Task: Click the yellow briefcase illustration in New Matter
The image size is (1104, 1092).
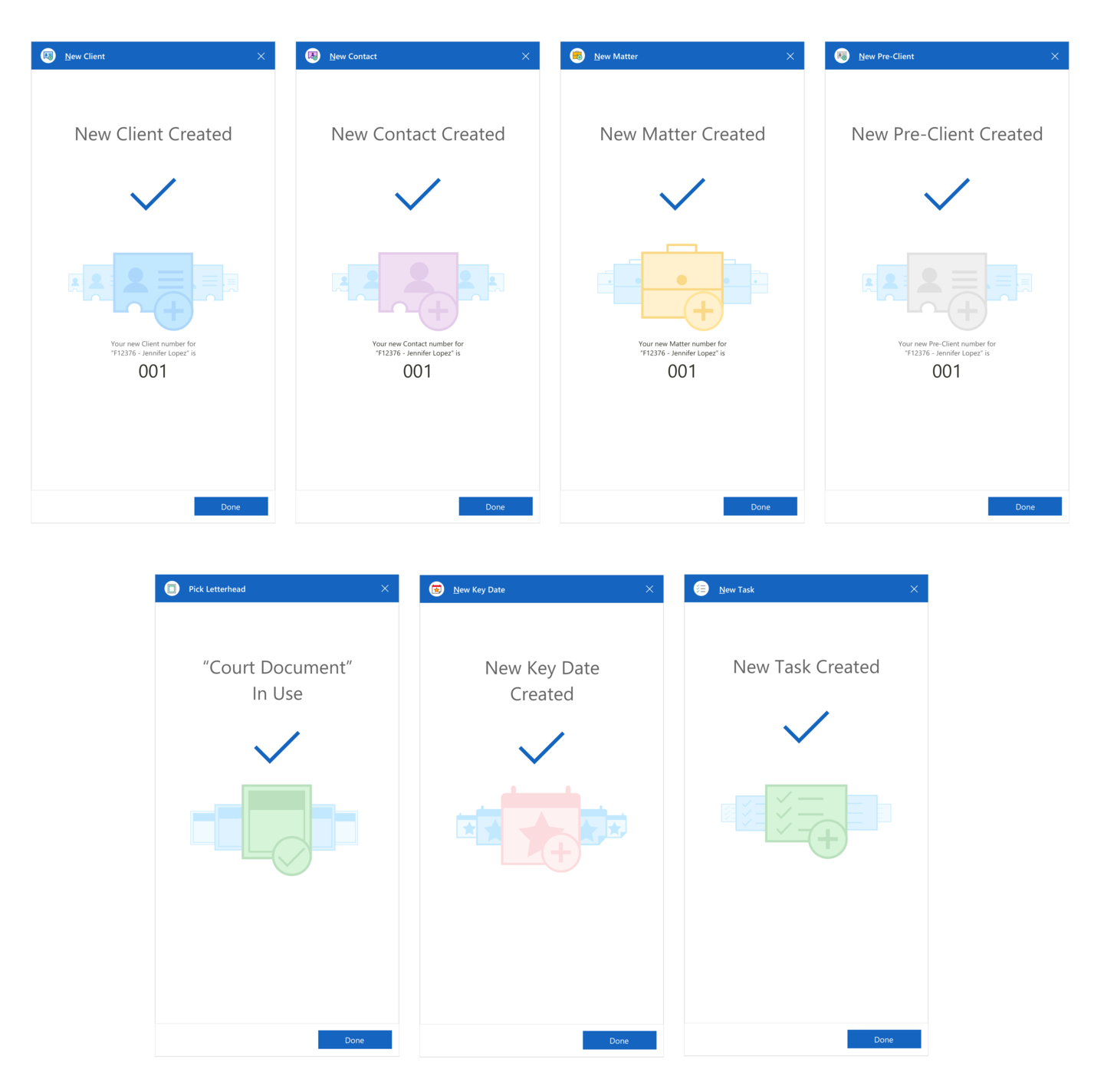Action: coord(682,285)
